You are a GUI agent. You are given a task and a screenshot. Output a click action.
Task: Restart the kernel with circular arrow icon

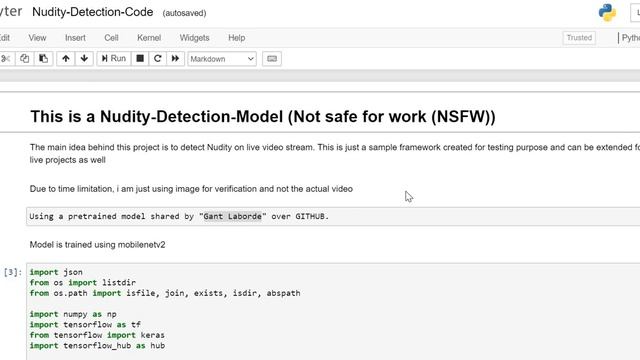coord(158,59)
